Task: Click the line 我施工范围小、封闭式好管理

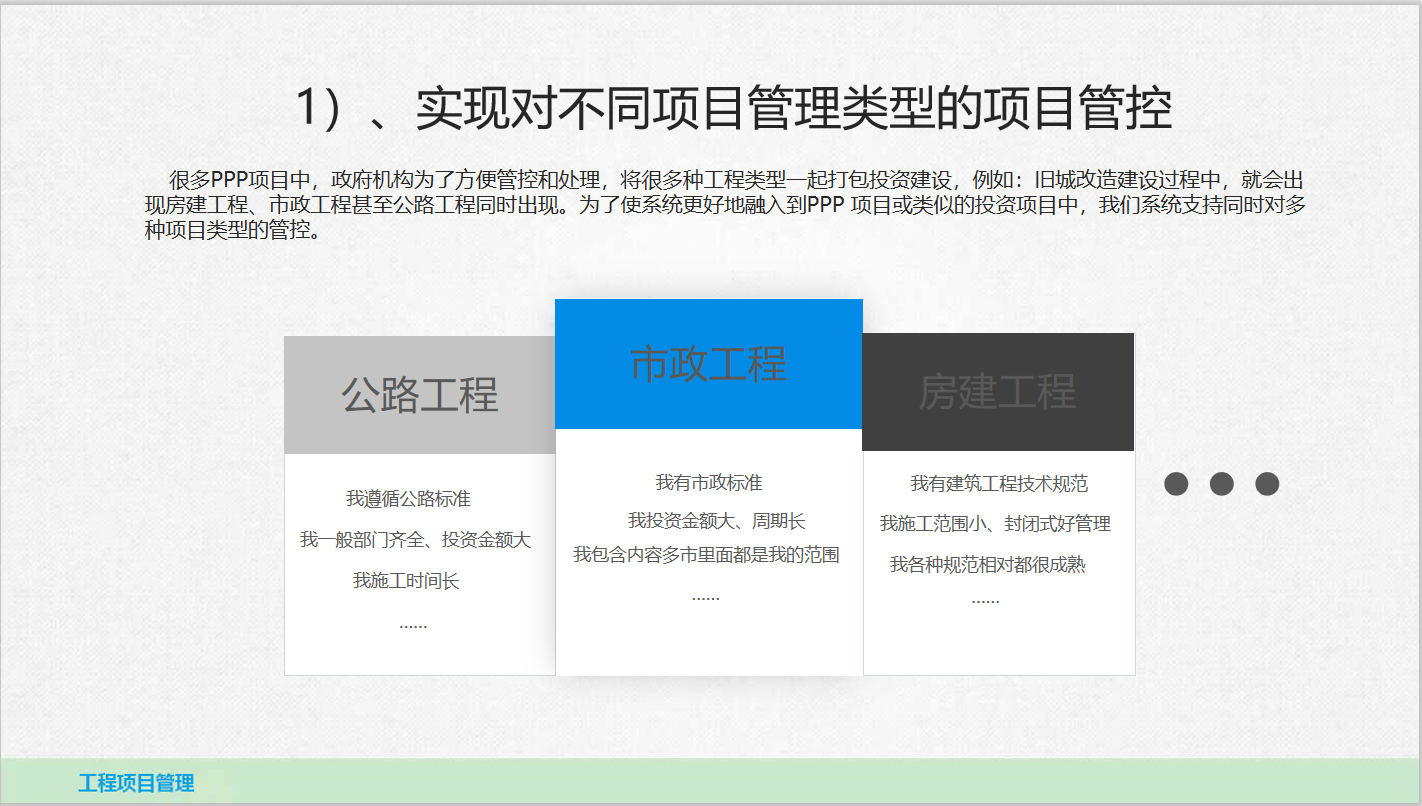Action: point(995,524)
